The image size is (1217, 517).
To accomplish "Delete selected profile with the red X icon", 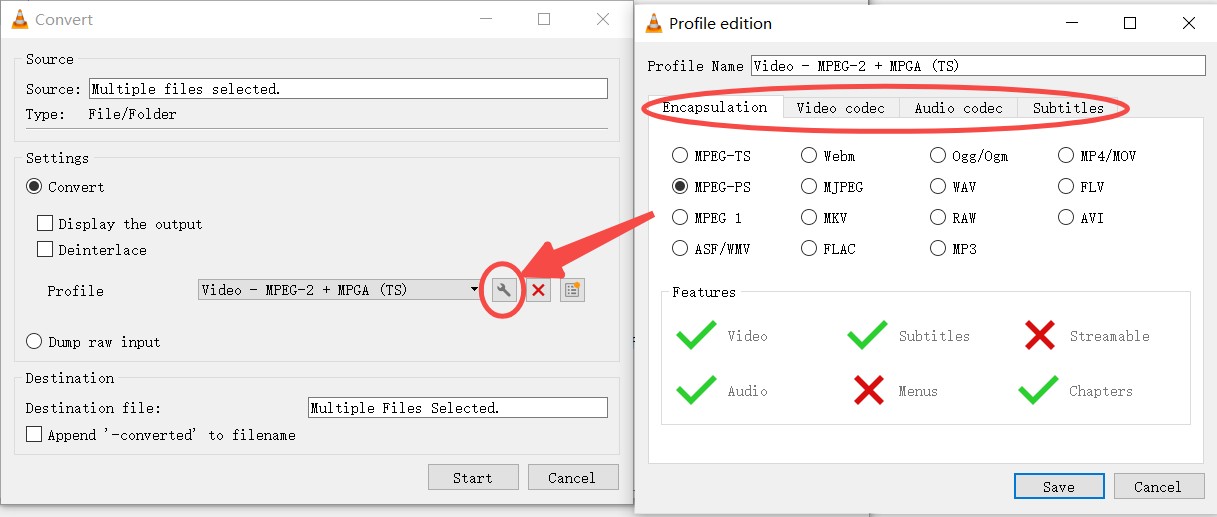I will [538, 290].
